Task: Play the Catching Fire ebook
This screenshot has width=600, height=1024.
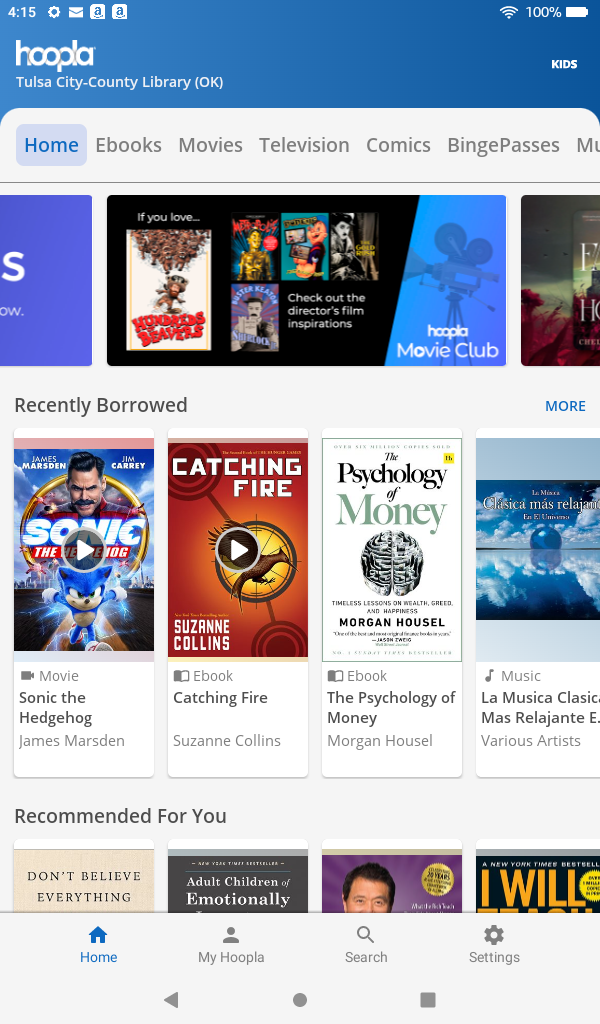Action: [x=238, y=550]
